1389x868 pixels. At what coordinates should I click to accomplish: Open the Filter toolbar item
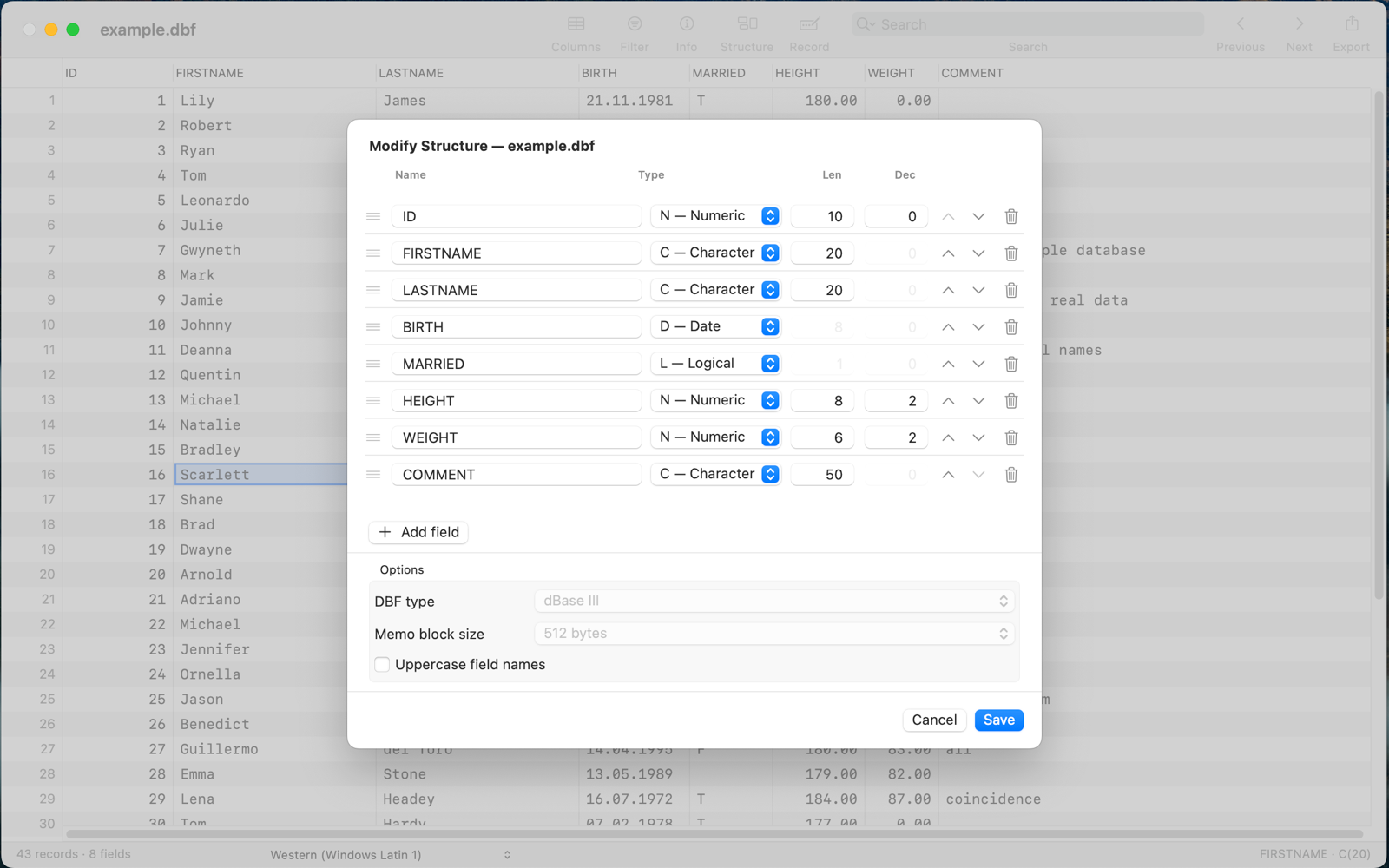(x=635, y=34)
